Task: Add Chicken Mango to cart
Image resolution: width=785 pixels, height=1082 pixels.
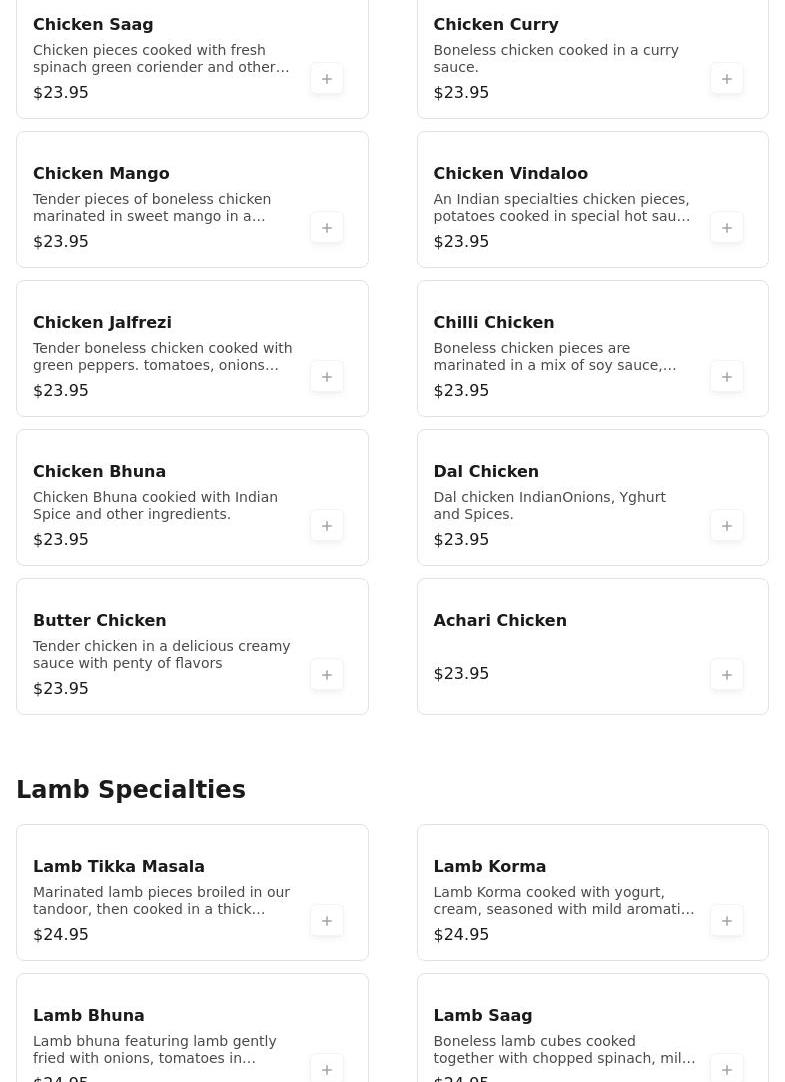Action: (327, 228)
